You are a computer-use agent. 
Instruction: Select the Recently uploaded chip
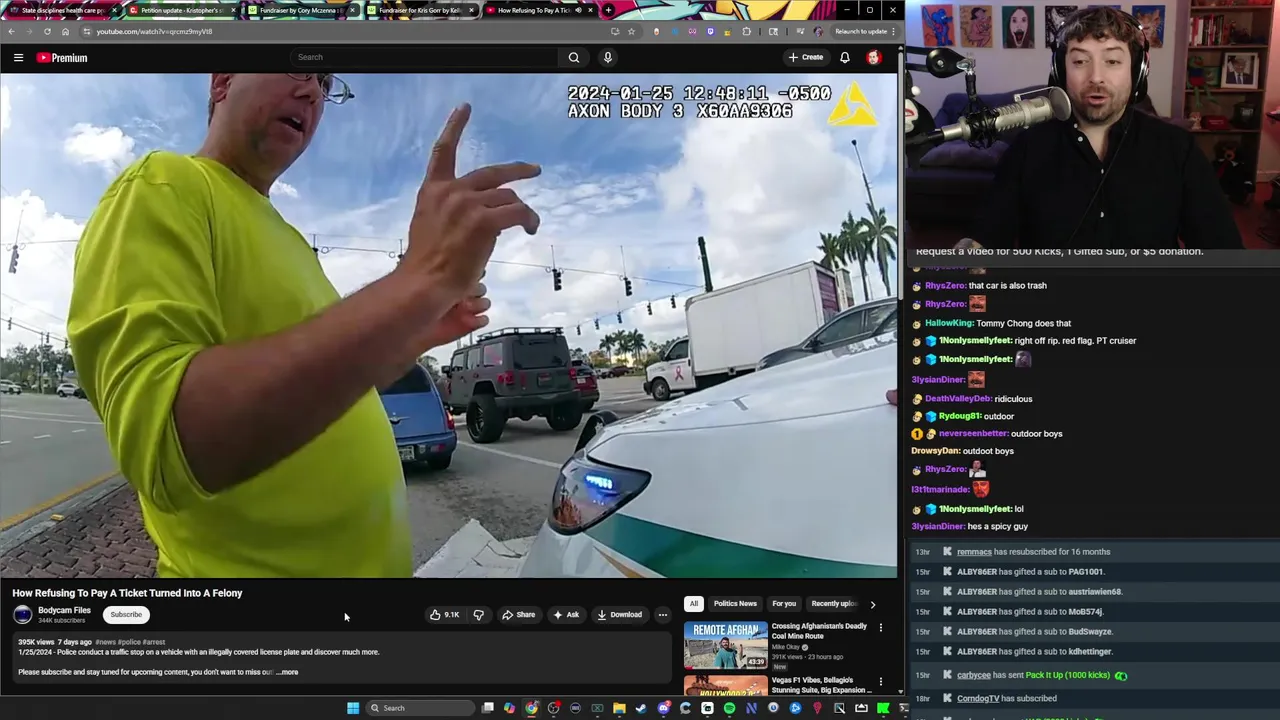(x=833, y=604)
